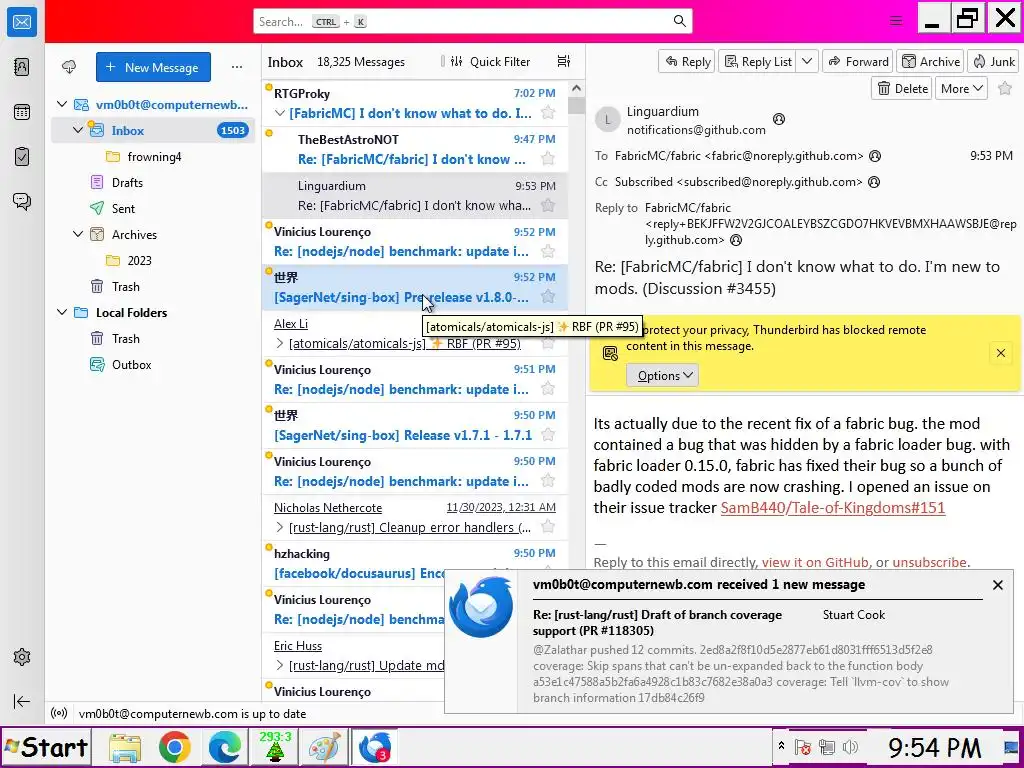Image resolution: width=1024 pixels, height=768 pixels.
Task: Open the Thunderbird app menu (hamburger)
Action: click(x=896, y=21)
